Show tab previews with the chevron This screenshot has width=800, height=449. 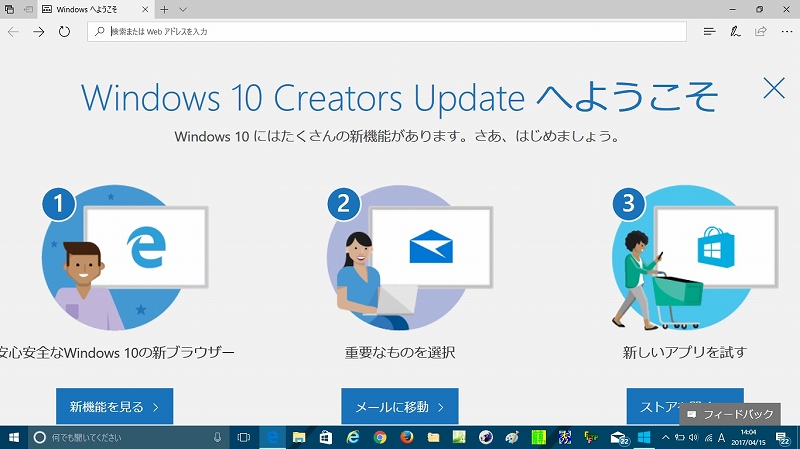point(183,9)
